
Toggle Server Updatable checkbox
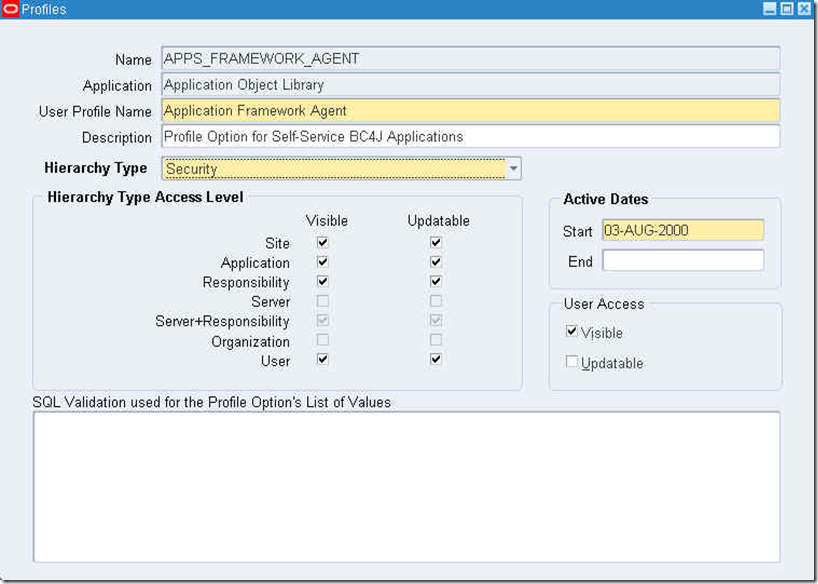coord(436,301)
